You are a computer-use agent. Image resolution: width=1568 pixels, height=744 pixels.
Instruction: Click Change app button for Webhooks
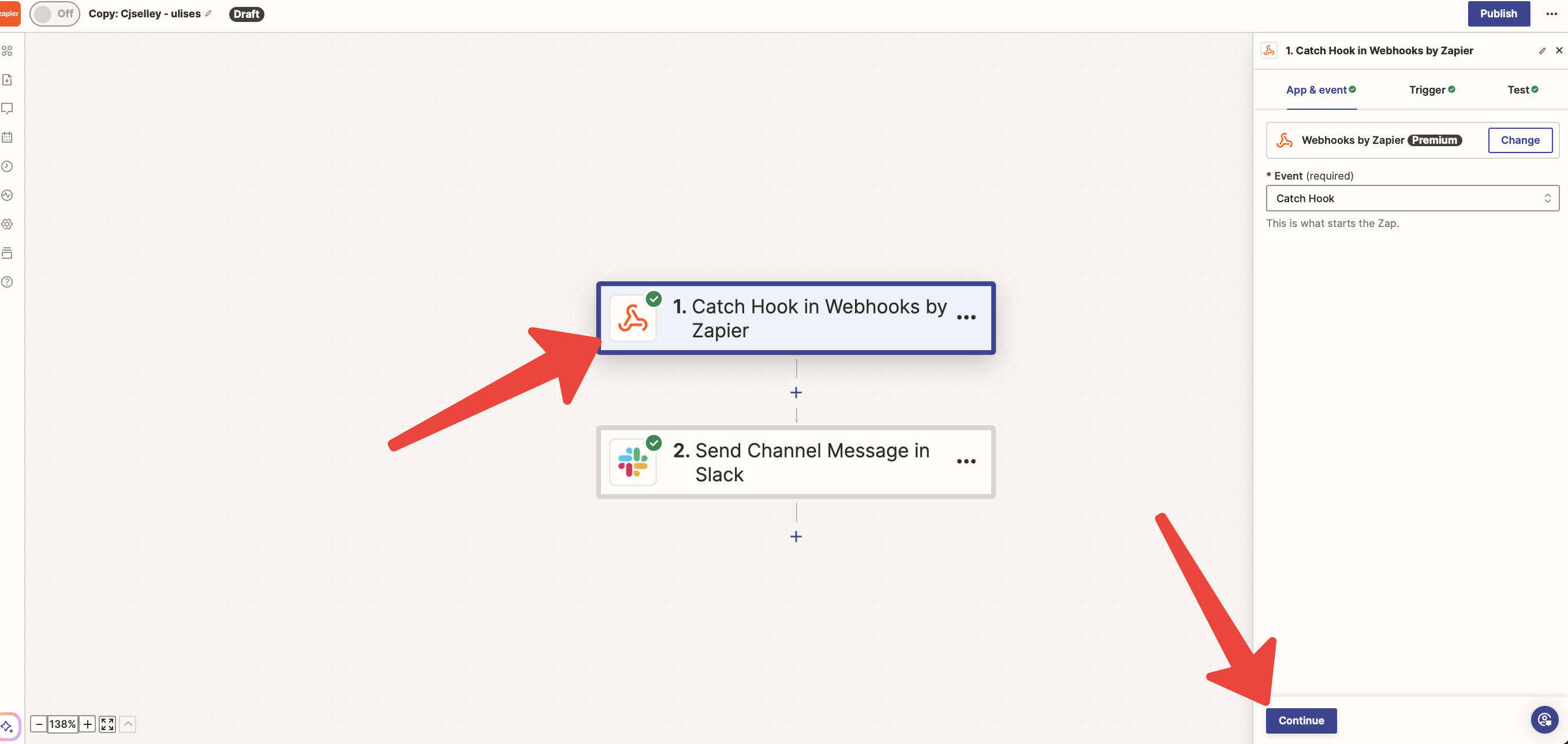[1520, 140]
